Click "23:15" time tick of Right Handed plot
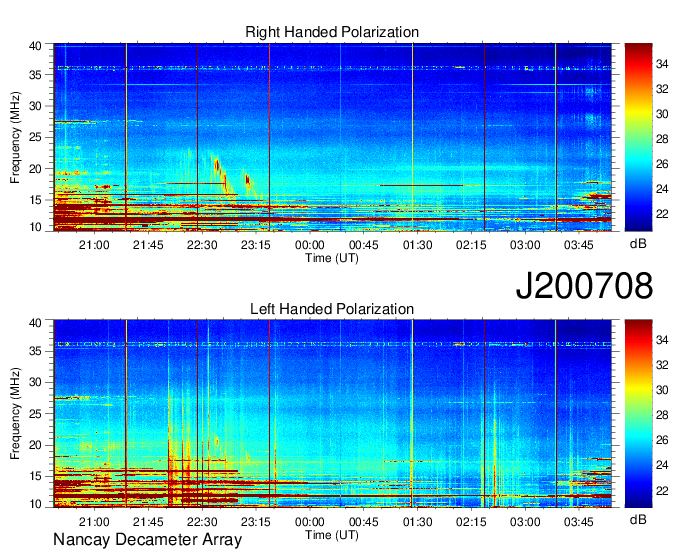Screen dimensions: 680x552 [x=255, y=245]
